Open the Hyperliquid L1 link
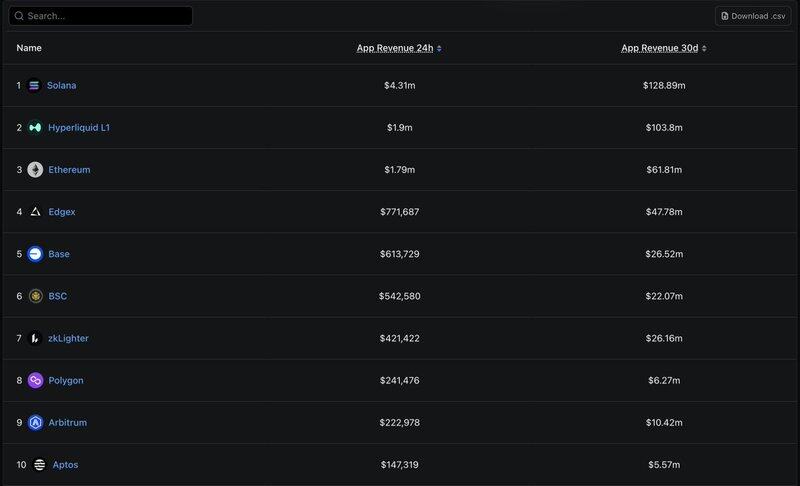800x486 pixels. point(79,128)
